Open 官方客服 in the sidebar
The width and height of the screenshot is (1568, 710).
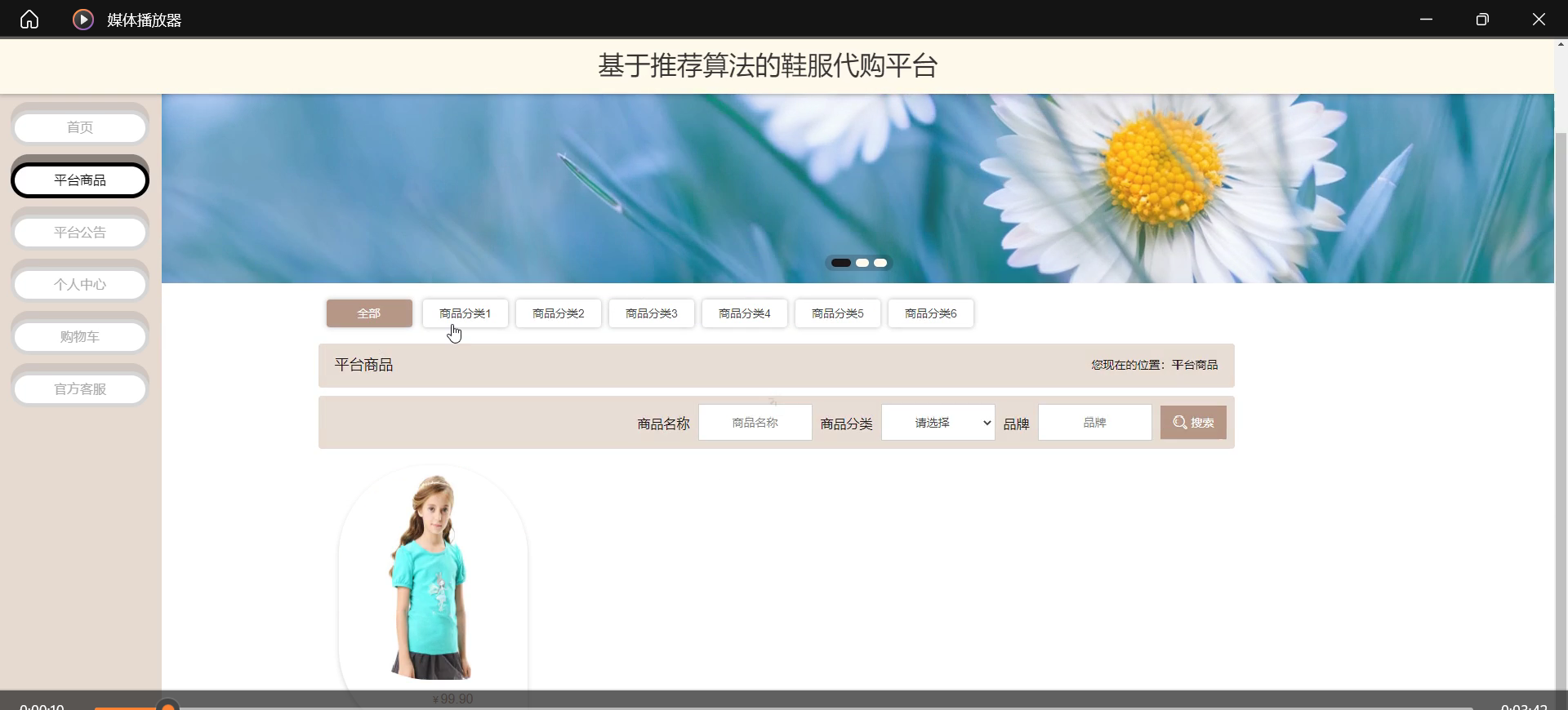(80, 389)
